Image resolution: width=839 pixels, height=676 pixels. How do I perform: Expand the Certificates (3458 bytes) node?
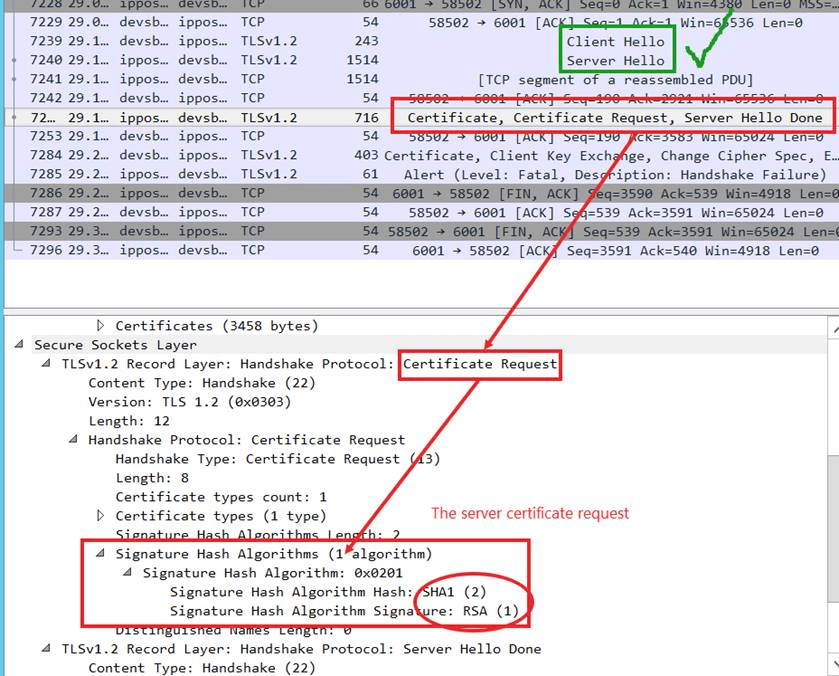[101, 325]
